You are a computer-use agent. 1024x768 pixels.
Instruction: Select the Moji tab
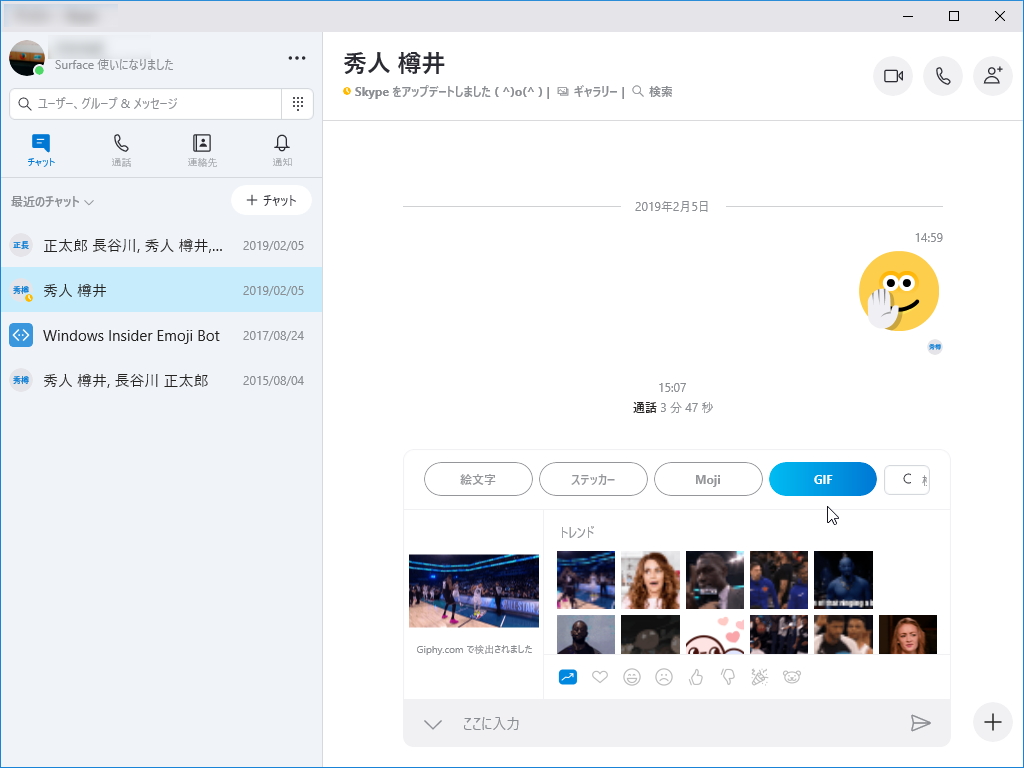click(x=708, y=479)
